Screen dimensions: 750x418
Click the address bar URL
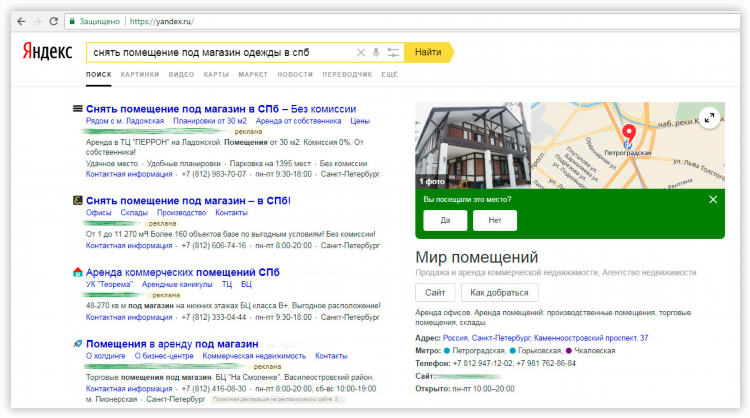tap(162, 22)
